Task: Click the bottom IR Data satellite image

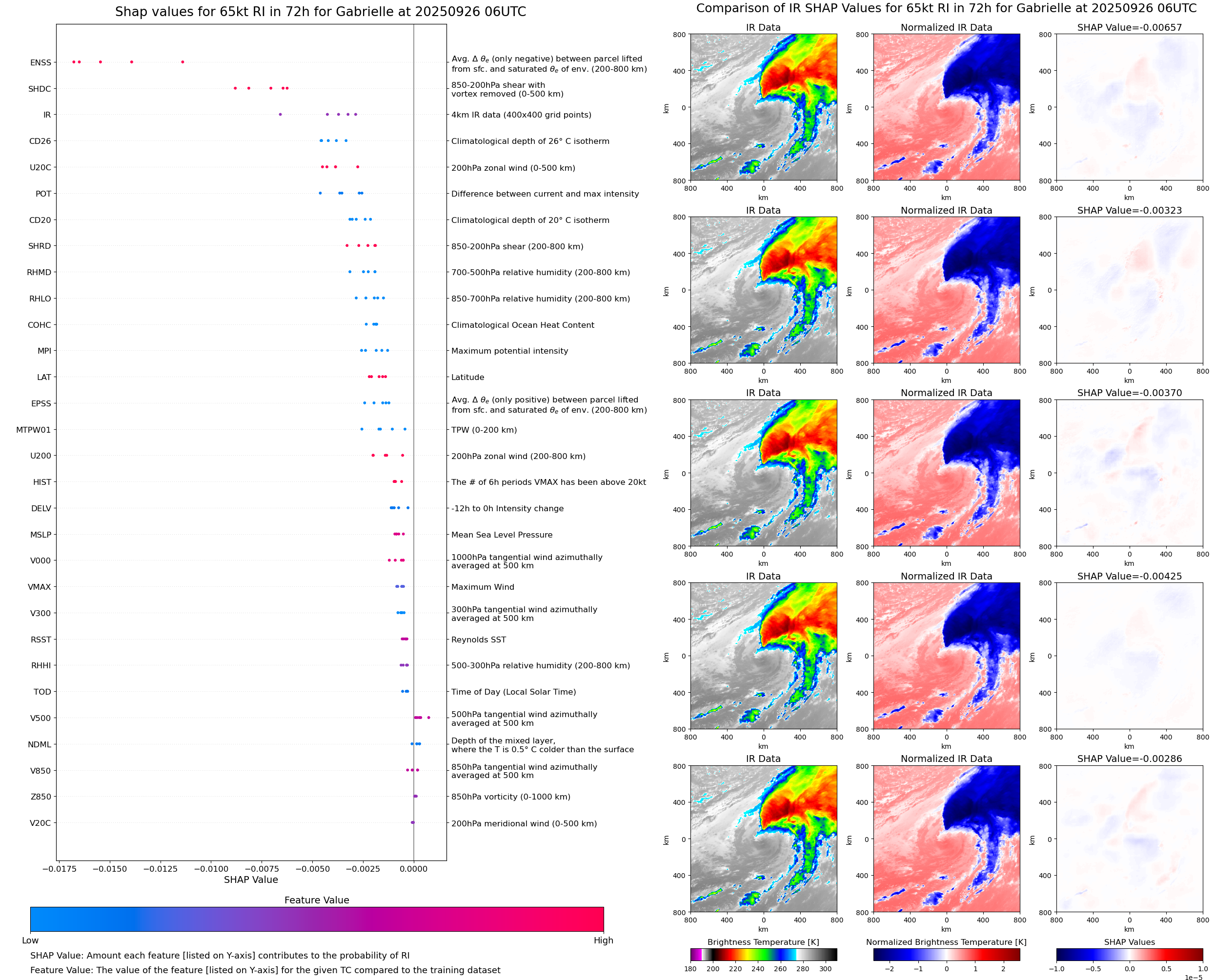Action: pyautogui.click(x=763, y=839)
